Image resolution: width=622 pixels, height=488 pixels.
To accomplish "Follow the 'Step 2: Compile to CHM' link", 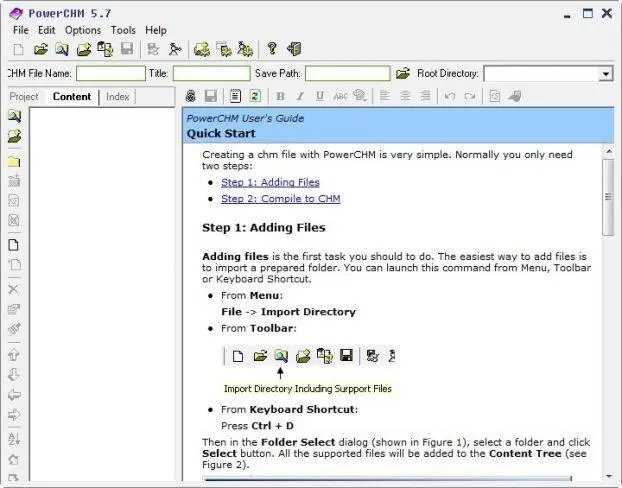I will coord(280,198).
